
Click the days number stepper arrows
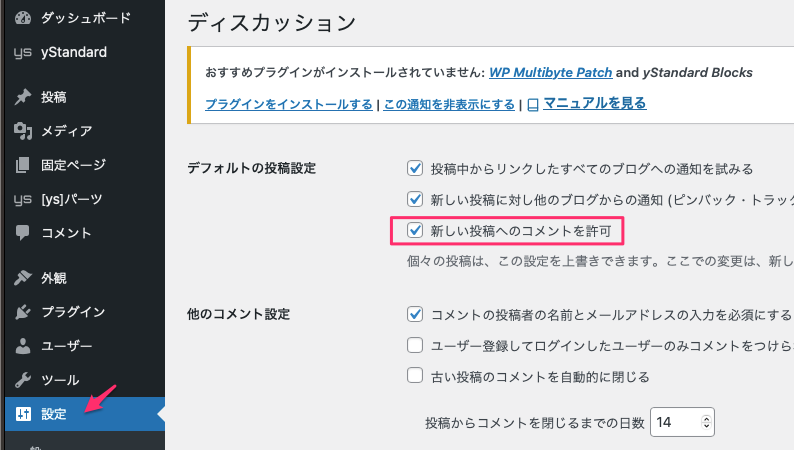point(707,423)
